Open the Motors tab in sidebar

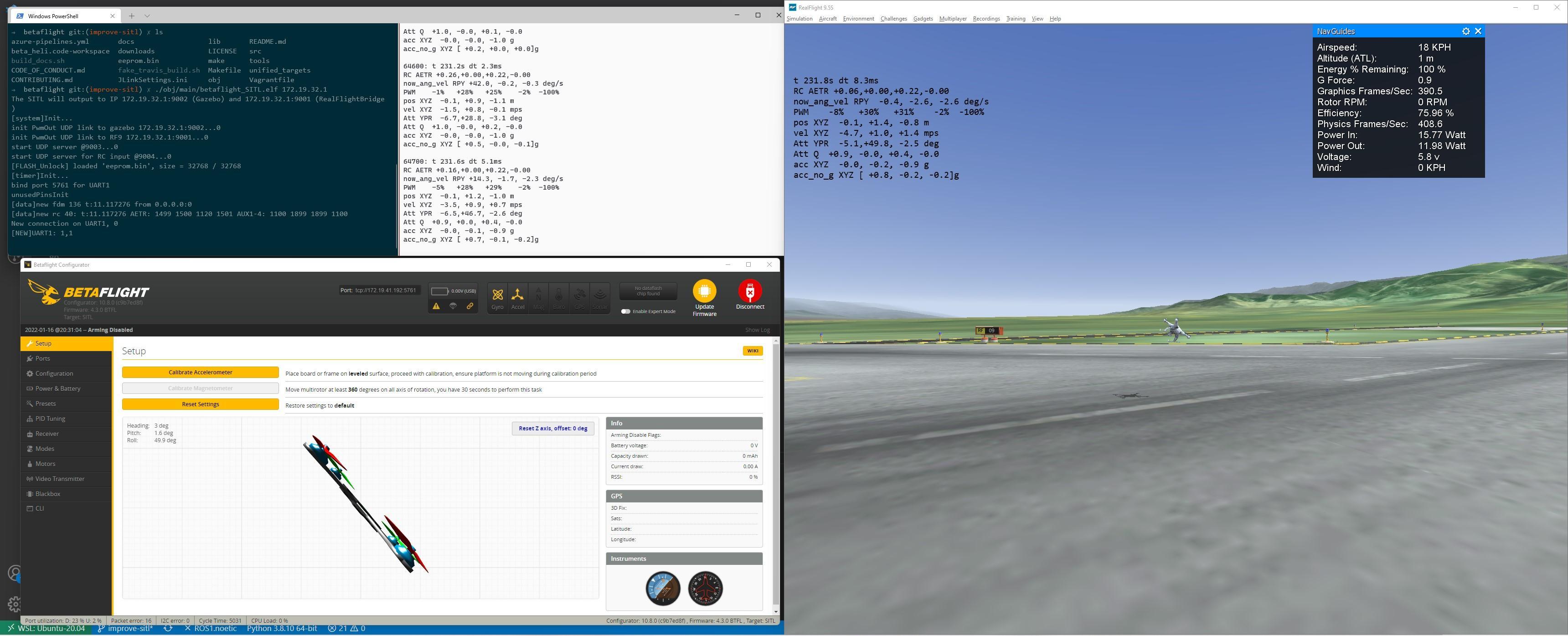(x=45, y=464)
